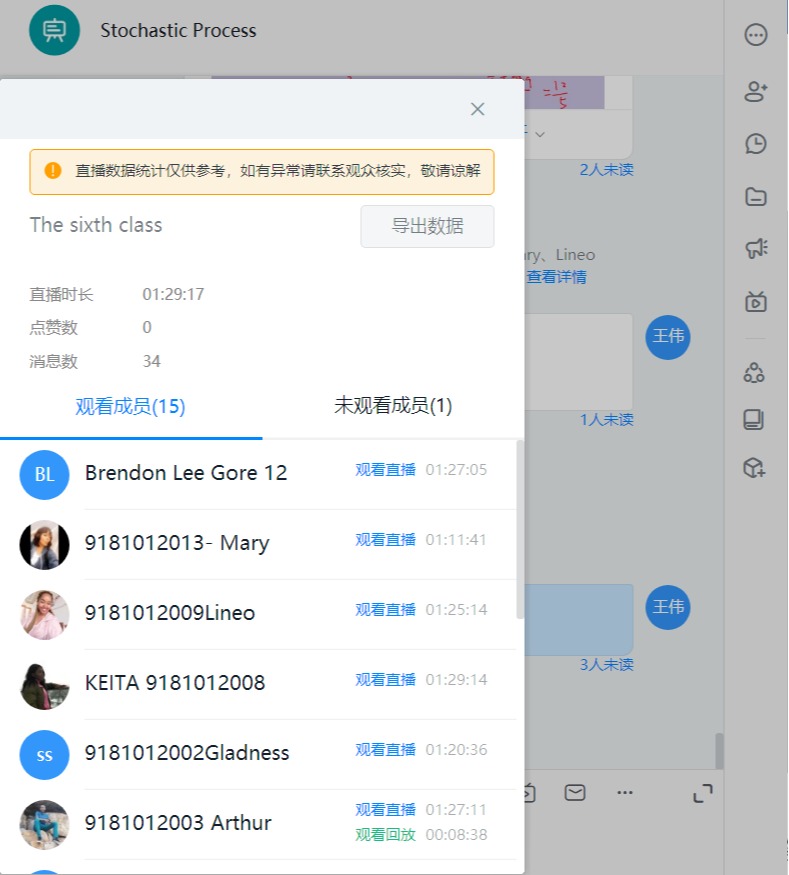Click the add member icon in sidebar
The width and height of the screenshot is (789, 875).
pyautogui.click(x=756, y=91)
